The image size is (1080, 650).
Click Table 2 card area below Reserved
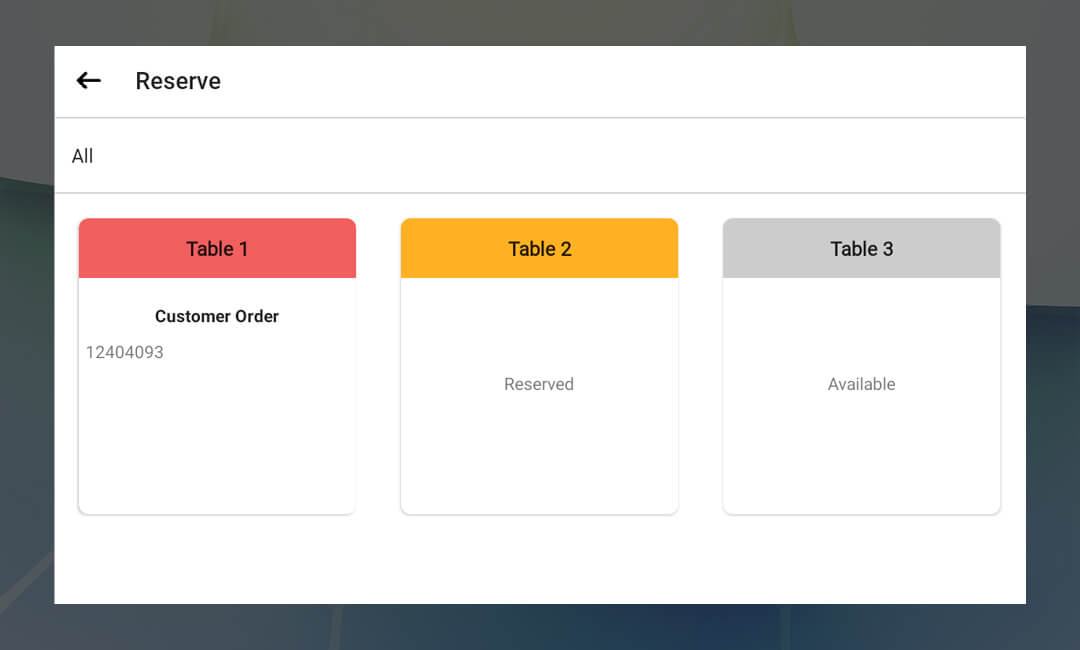tap(539, 455)
